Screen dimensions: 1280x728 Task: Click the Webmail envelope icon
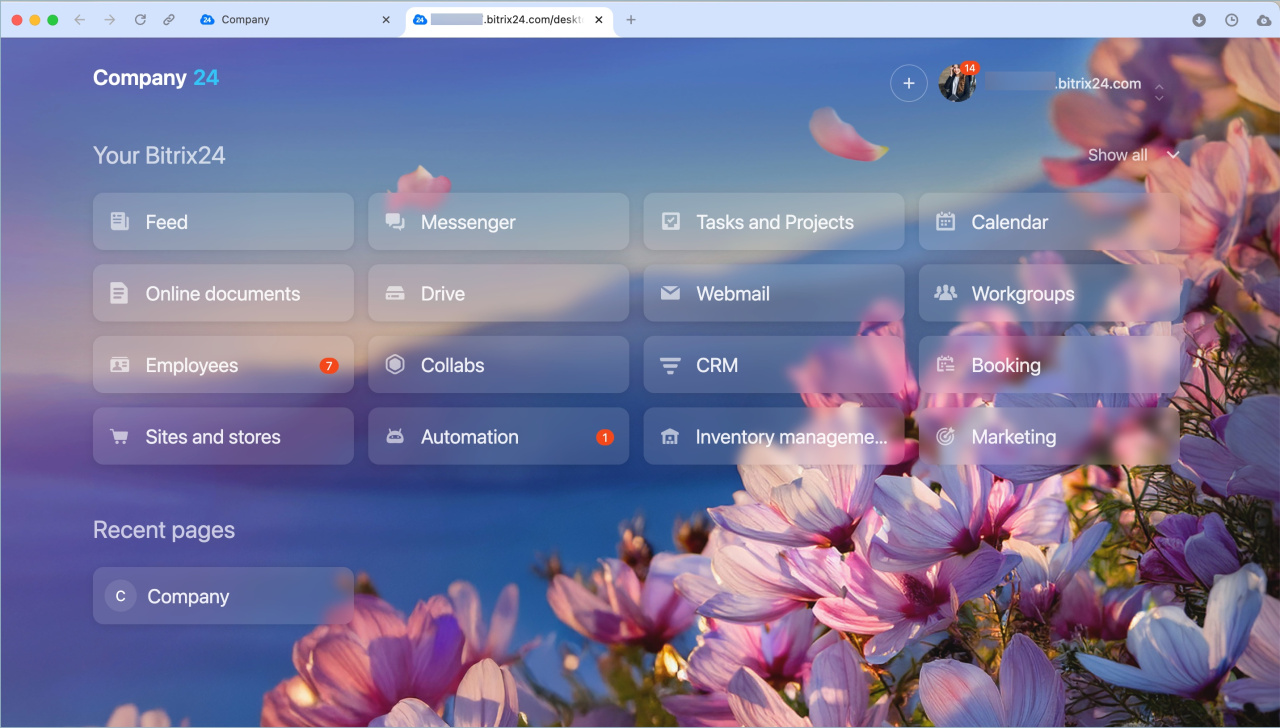click(670, 294)
